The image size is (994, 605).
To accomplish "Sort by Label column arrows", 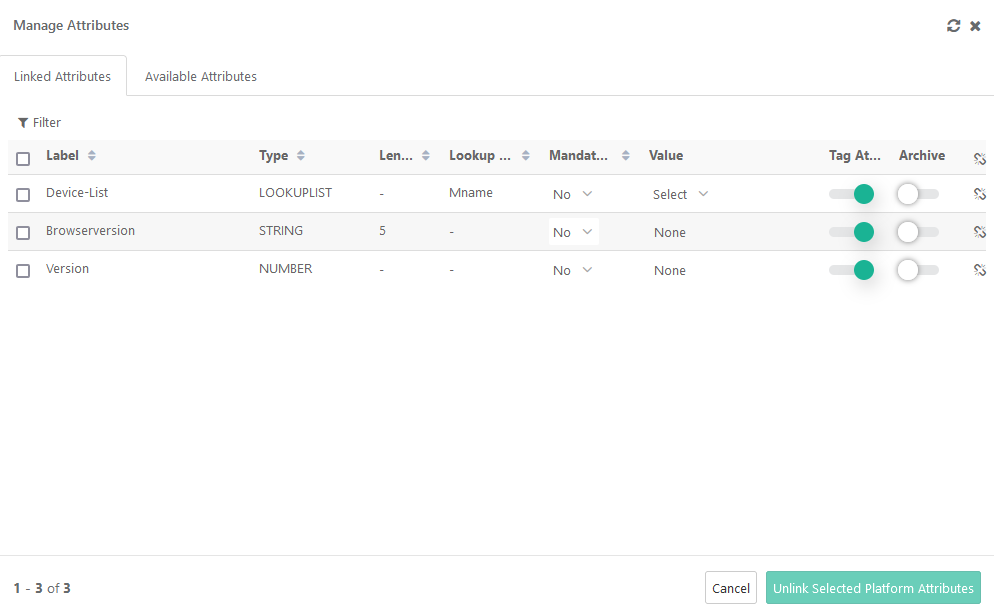I will [92, 156].
